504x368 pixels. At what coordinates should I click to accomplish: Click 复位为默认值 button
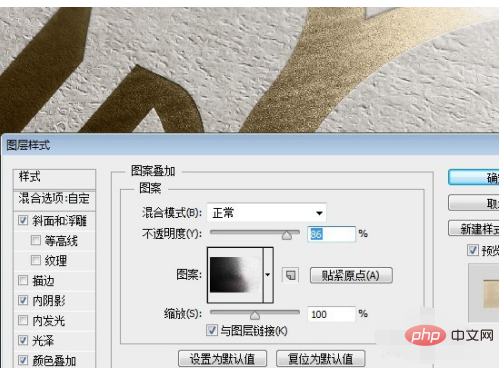coord(321,359)
